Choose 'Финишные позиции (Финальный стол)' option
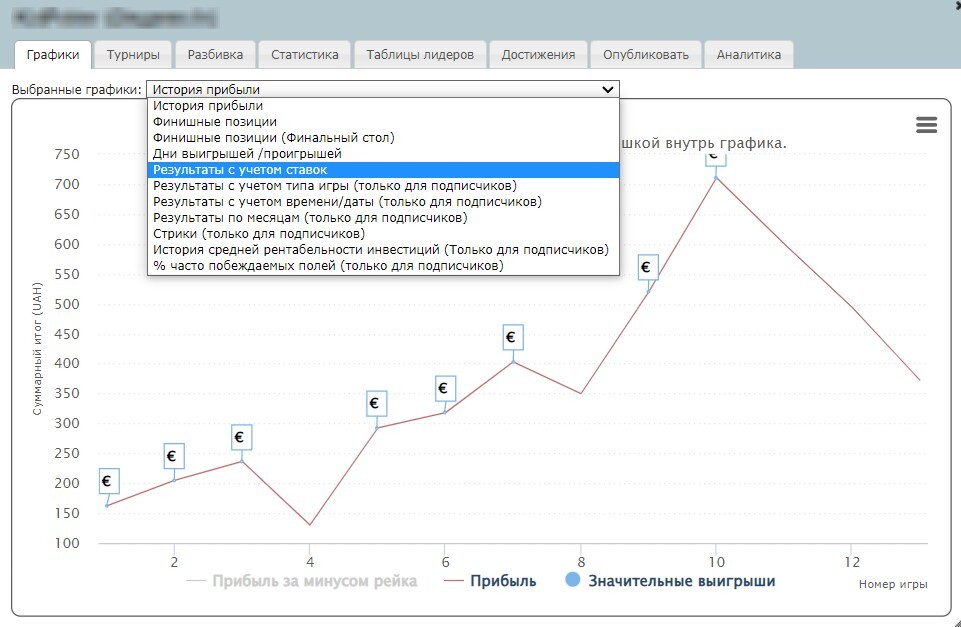 pyautogui.click(x=273, y=138)
